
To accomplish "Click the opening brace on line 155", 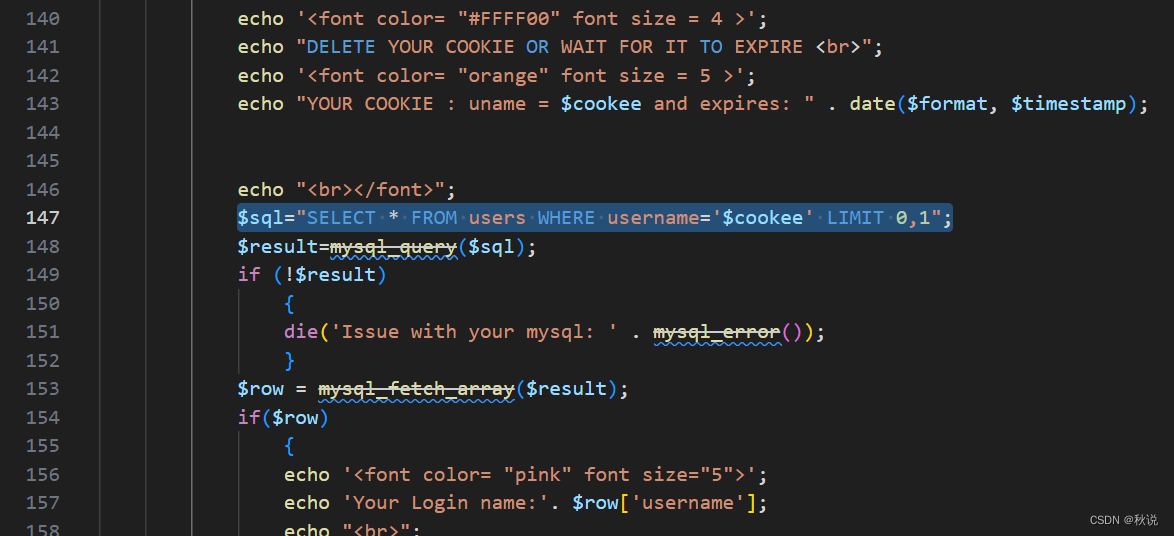I will [290, 445].
